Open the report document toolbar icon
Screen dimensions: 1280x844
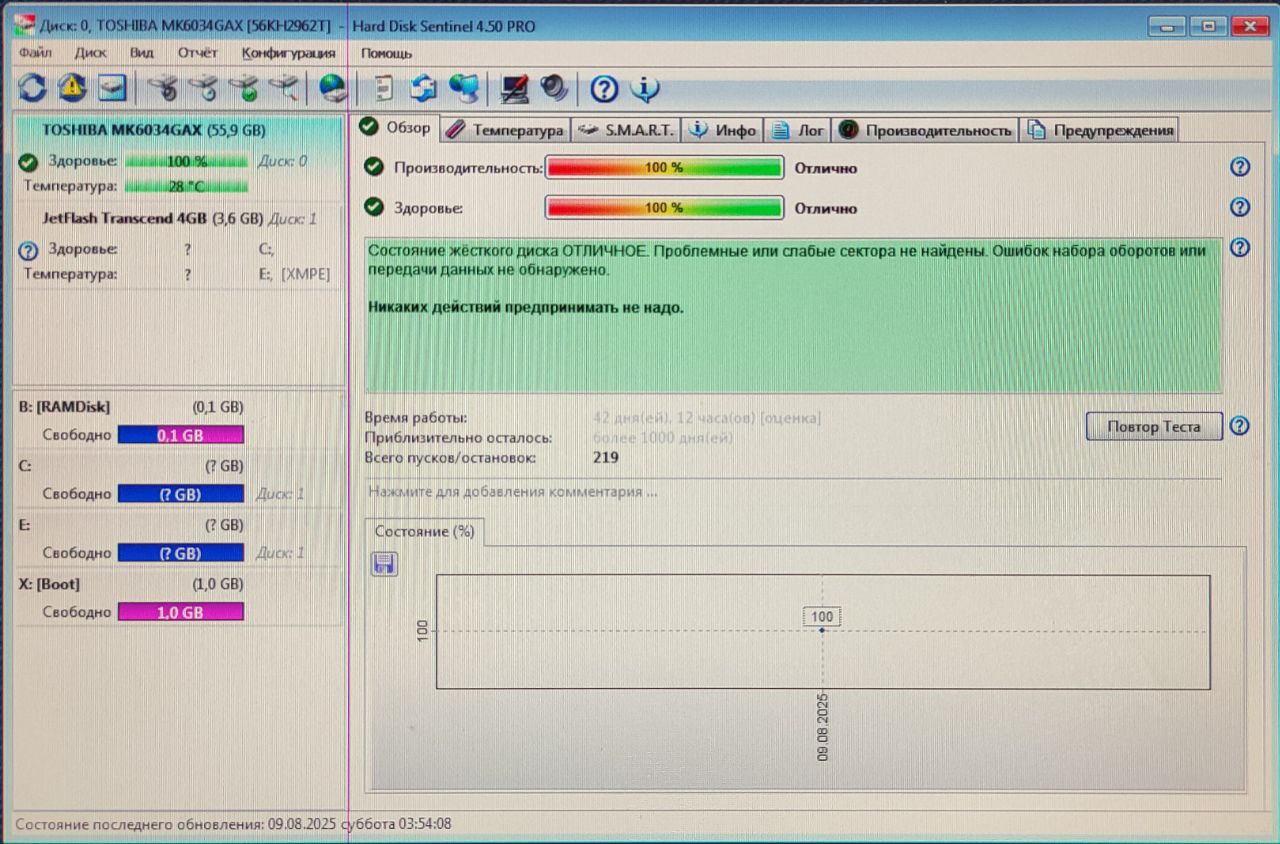(383, 89)
